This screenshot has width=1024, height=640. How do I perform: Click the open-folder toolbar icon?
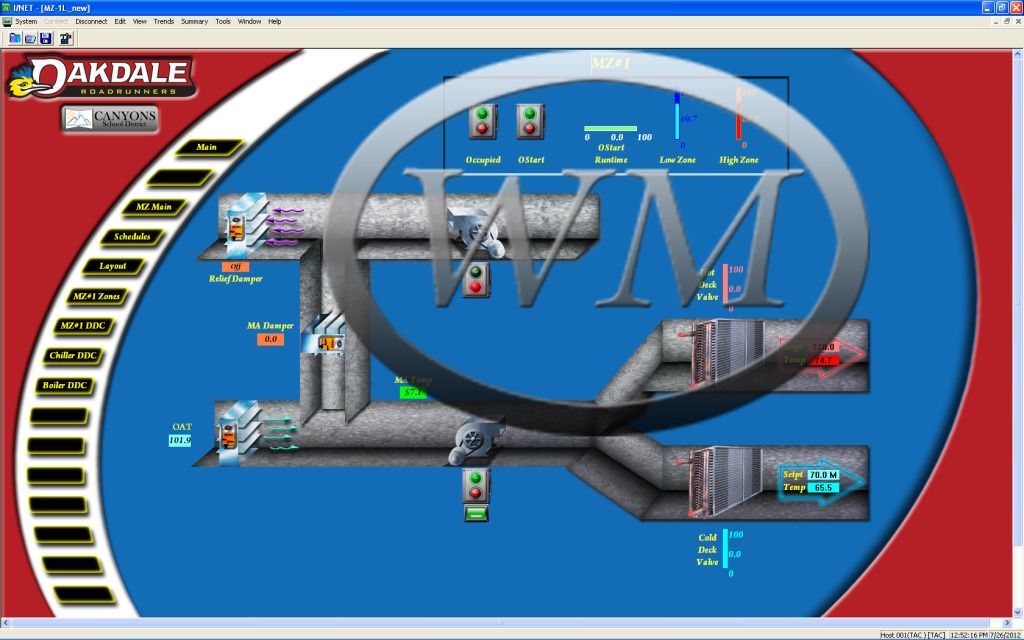click(30, 39)
